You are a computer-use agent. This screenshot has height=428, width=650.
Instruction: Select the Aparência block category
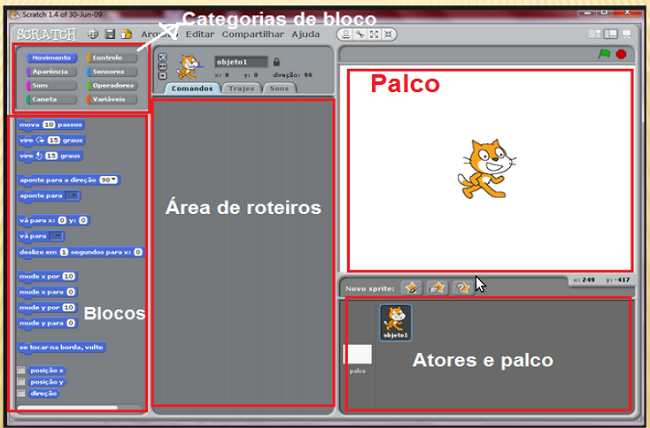coord(52,72)
